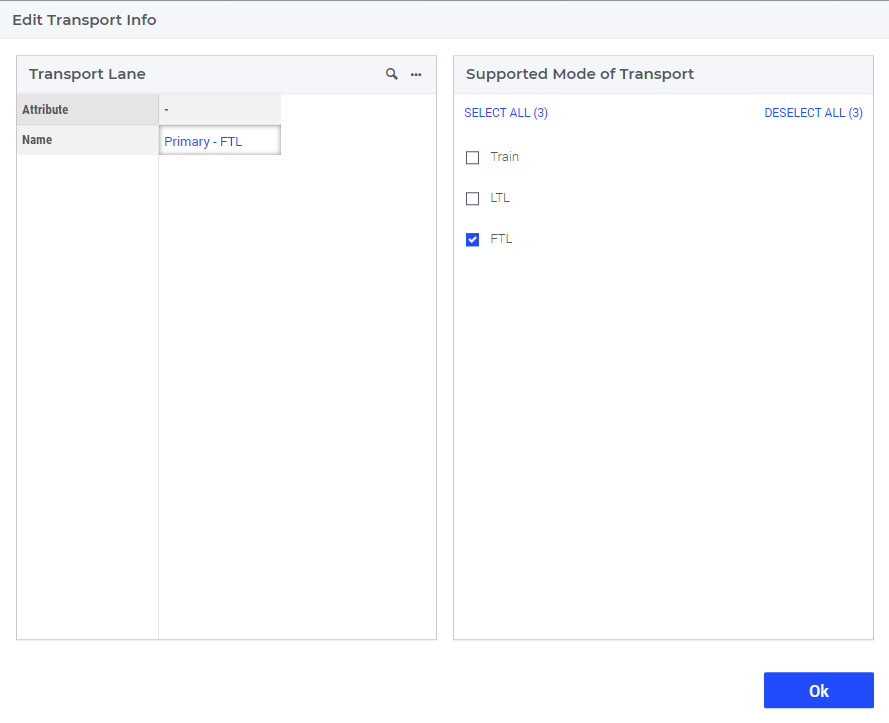Uncheck the FTL checkbox
The width and height of the screenshot is (889, 723).
(472, 240)
